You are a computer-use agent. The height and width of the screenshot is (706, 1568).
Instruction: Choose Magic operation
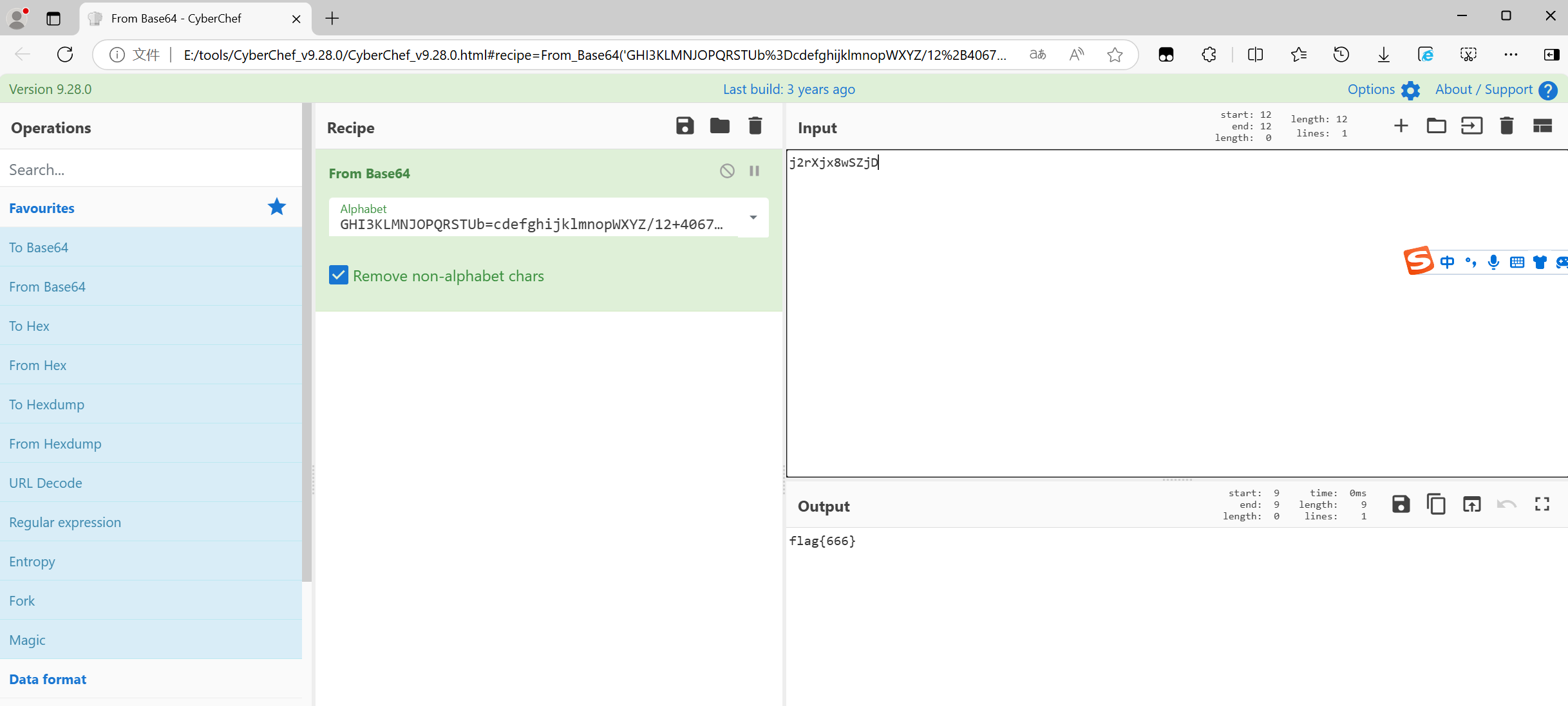[151, 640]
